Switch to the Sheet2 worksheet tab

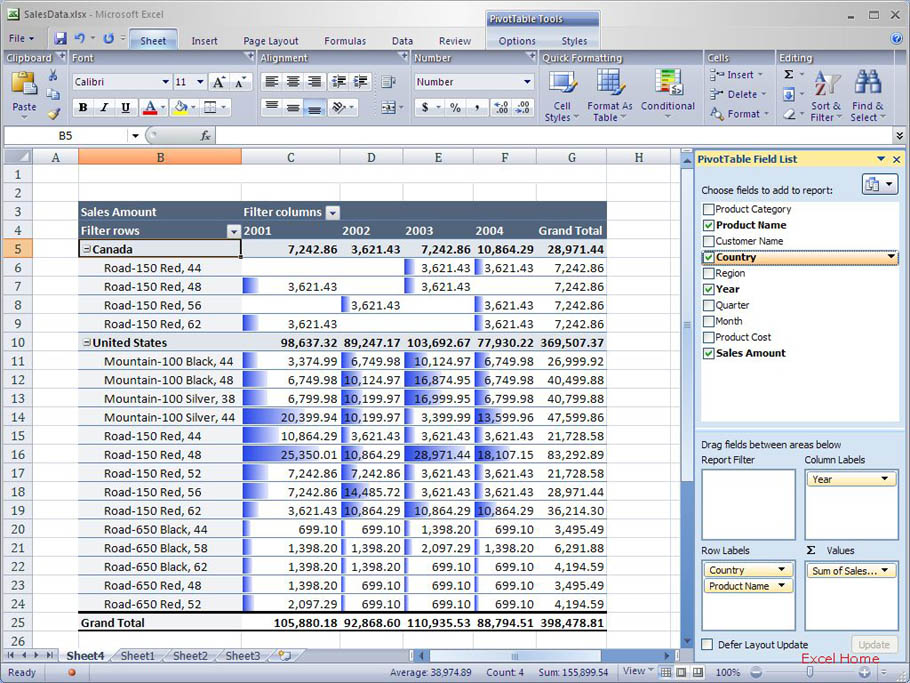pos(190,656)
